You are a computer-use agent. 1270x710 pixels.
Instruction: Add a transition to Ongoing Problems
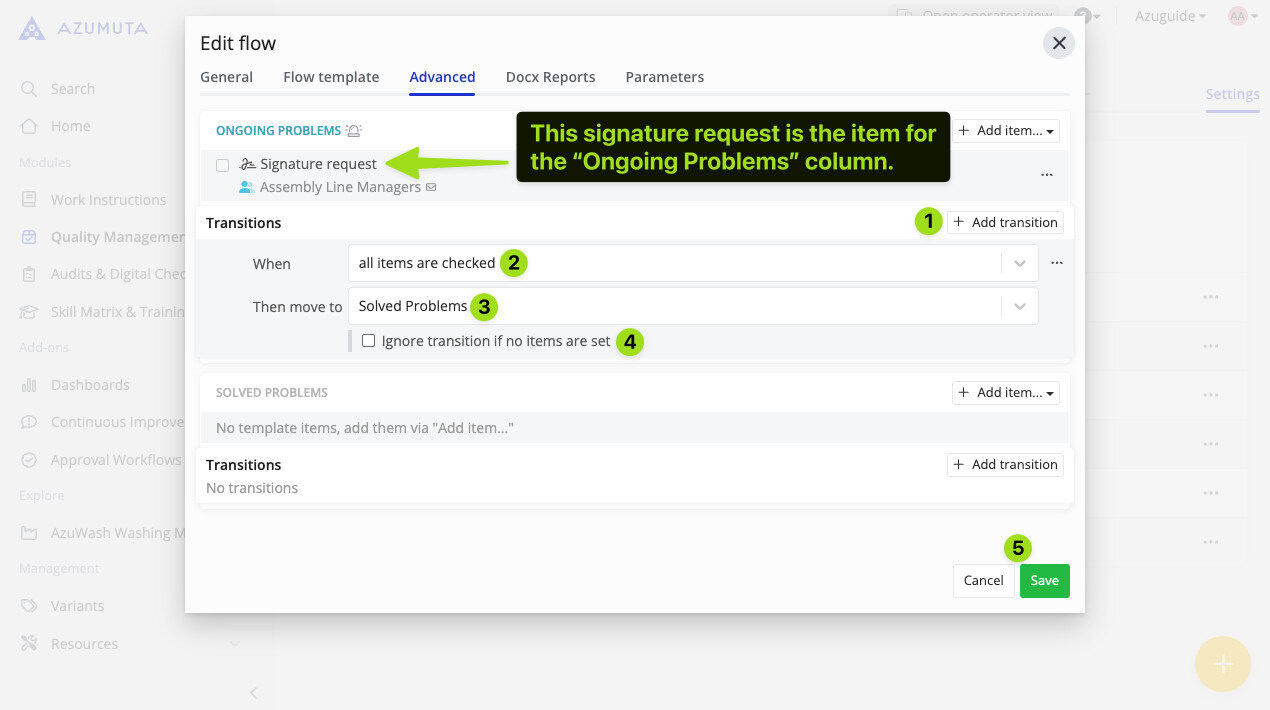coord(1005,222)
